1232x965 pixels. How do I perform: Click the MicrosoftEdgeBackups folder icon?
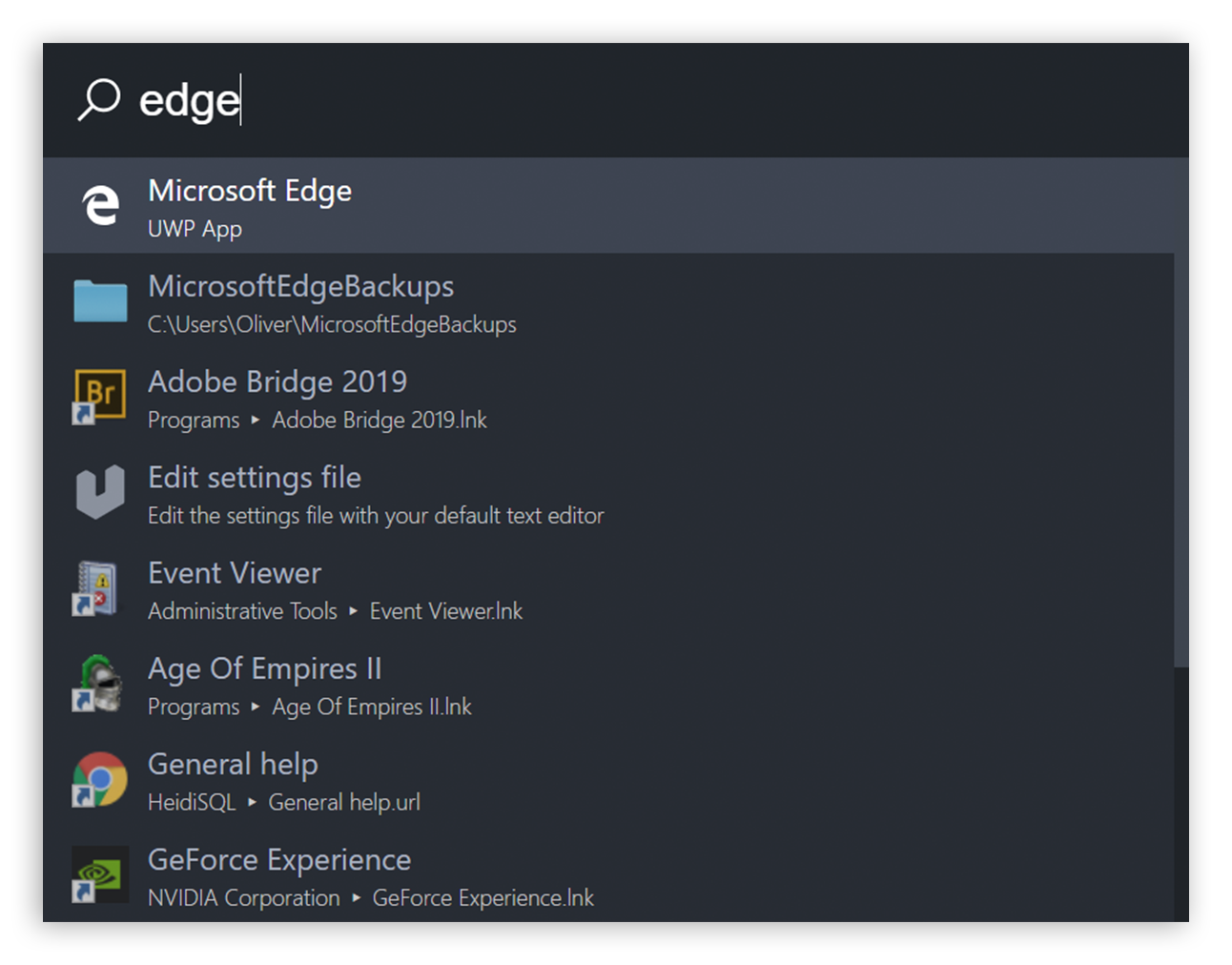pyautogui.click(x=100, y=301)
